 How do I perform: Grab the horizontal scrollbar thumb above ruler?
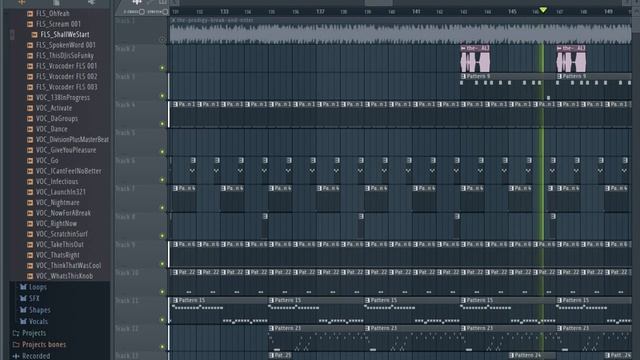(378, 3)
